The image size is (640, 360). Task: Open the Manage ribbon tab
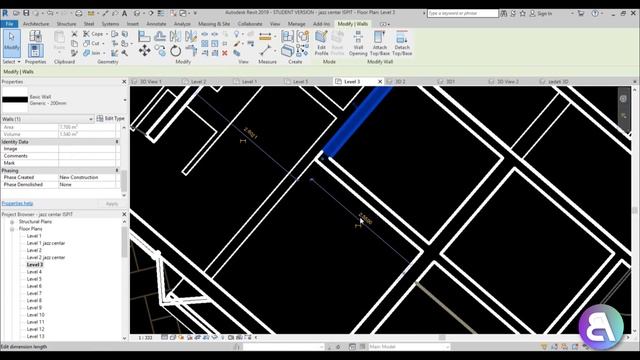[296, 24]
